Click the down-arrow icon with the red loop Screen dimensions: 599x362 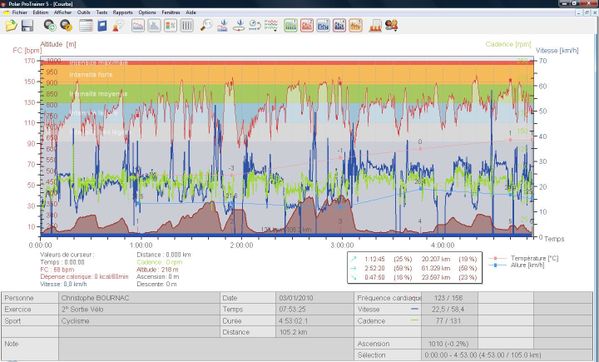coord(239,26)
